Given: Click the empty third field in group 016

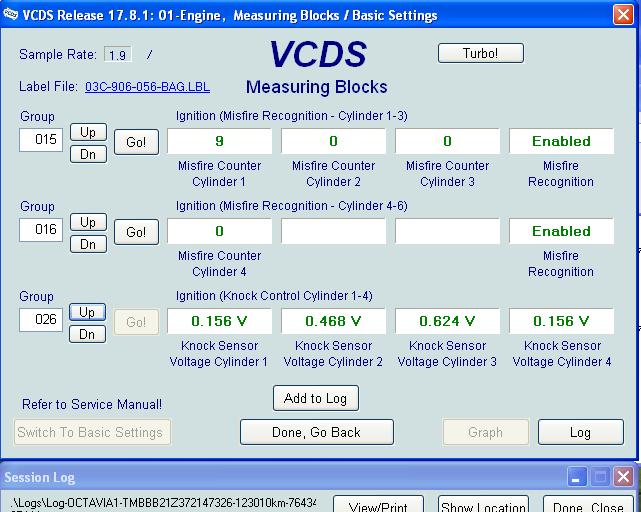Looking at the screenshot, I should click(447, 231).
